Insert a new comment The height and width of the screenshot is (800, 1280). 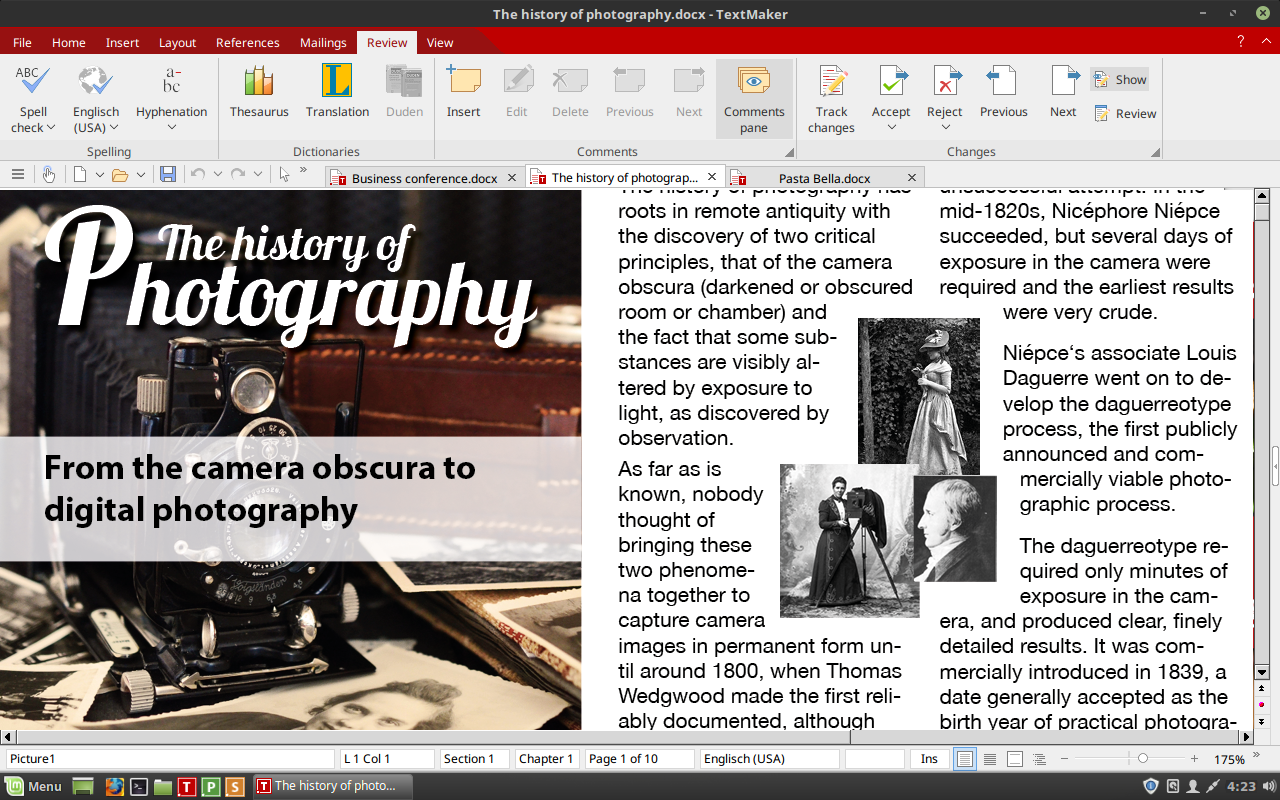[x=463, y=92]
